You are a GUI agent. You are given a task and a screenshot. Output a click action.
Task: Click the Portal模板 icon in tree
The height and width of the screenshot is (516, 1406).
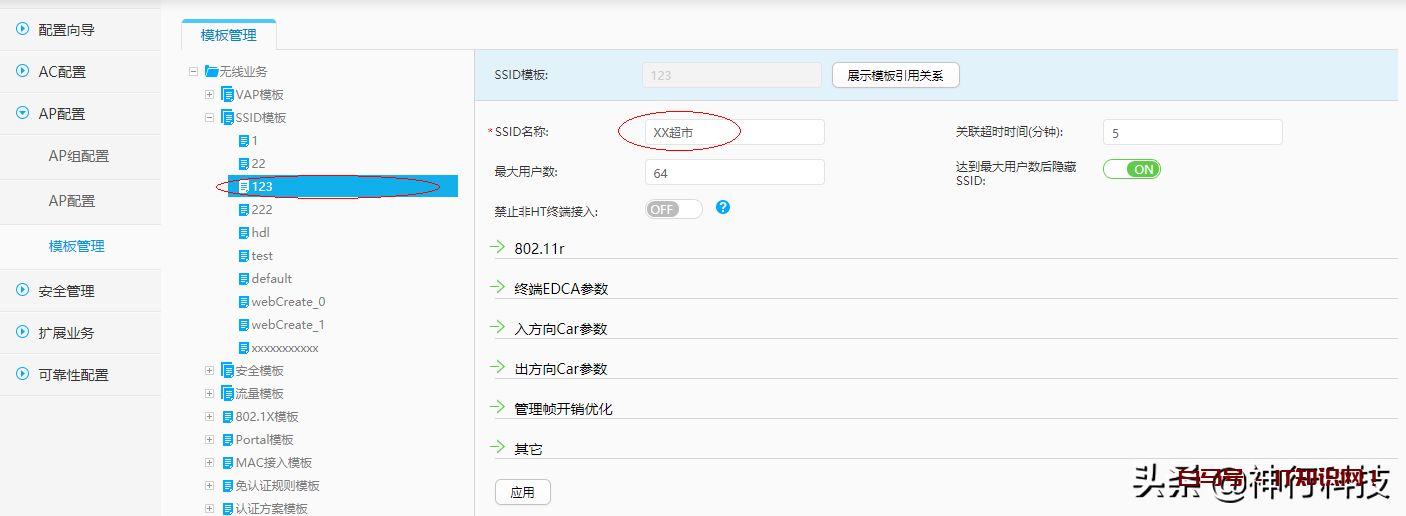click(227, 440)
